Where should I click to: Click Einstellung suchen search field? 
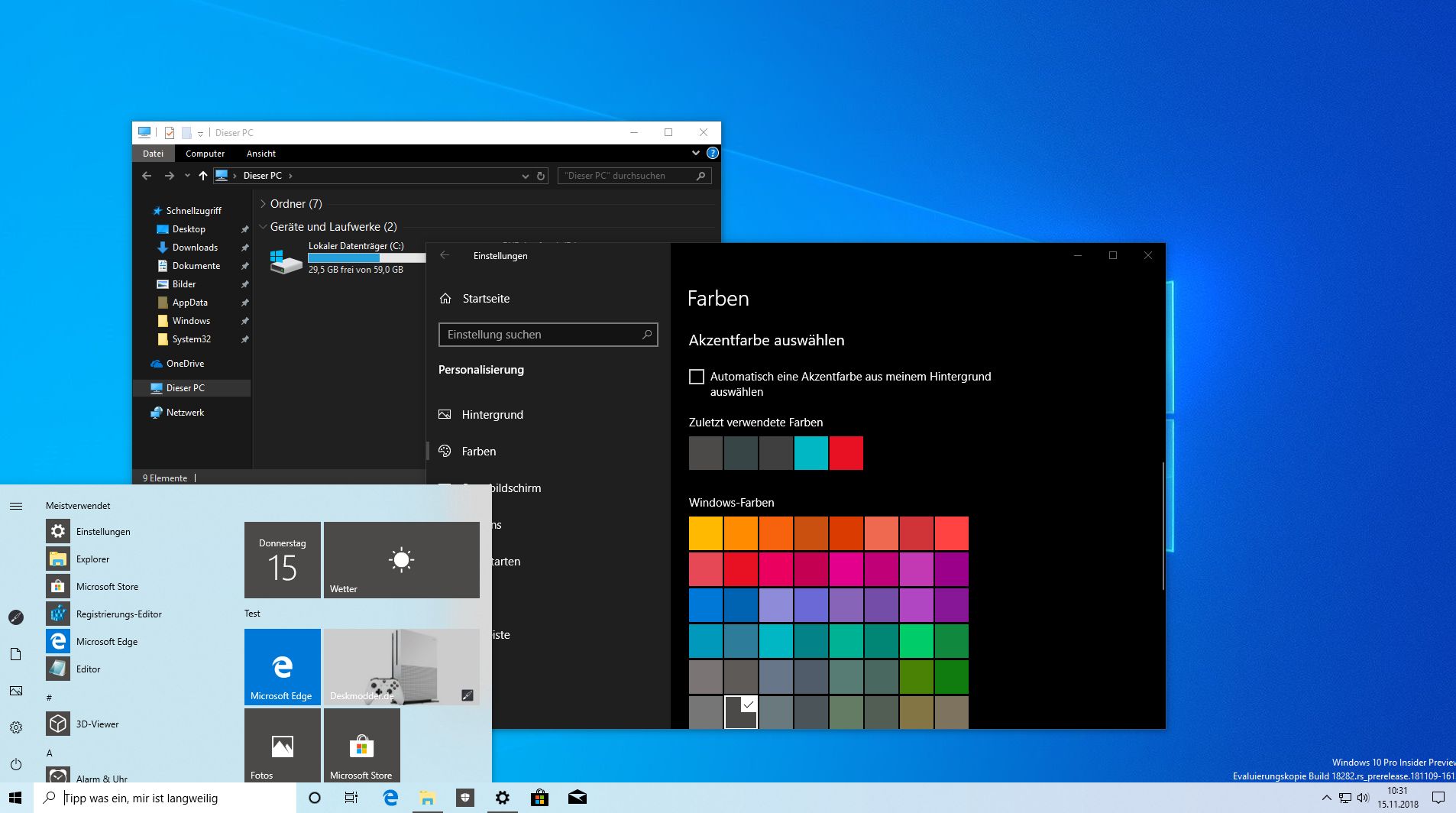(x=548, y=335)
